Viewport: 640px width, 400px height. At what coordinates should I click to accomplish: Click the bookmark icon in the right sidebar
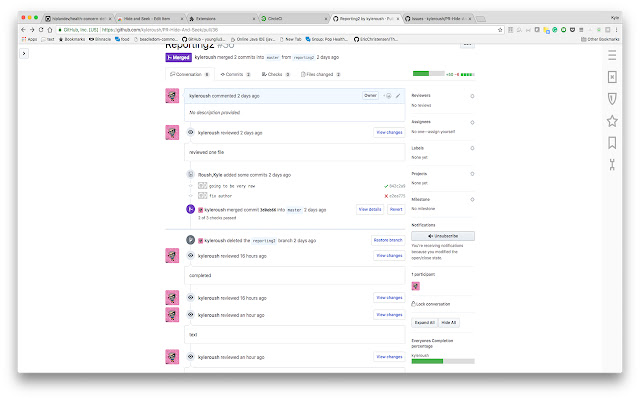click(612, 143)
